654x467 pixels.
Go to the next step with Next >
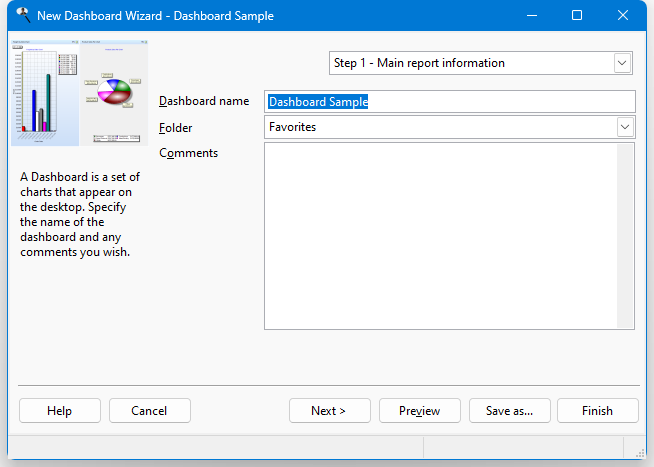point(330,411)
